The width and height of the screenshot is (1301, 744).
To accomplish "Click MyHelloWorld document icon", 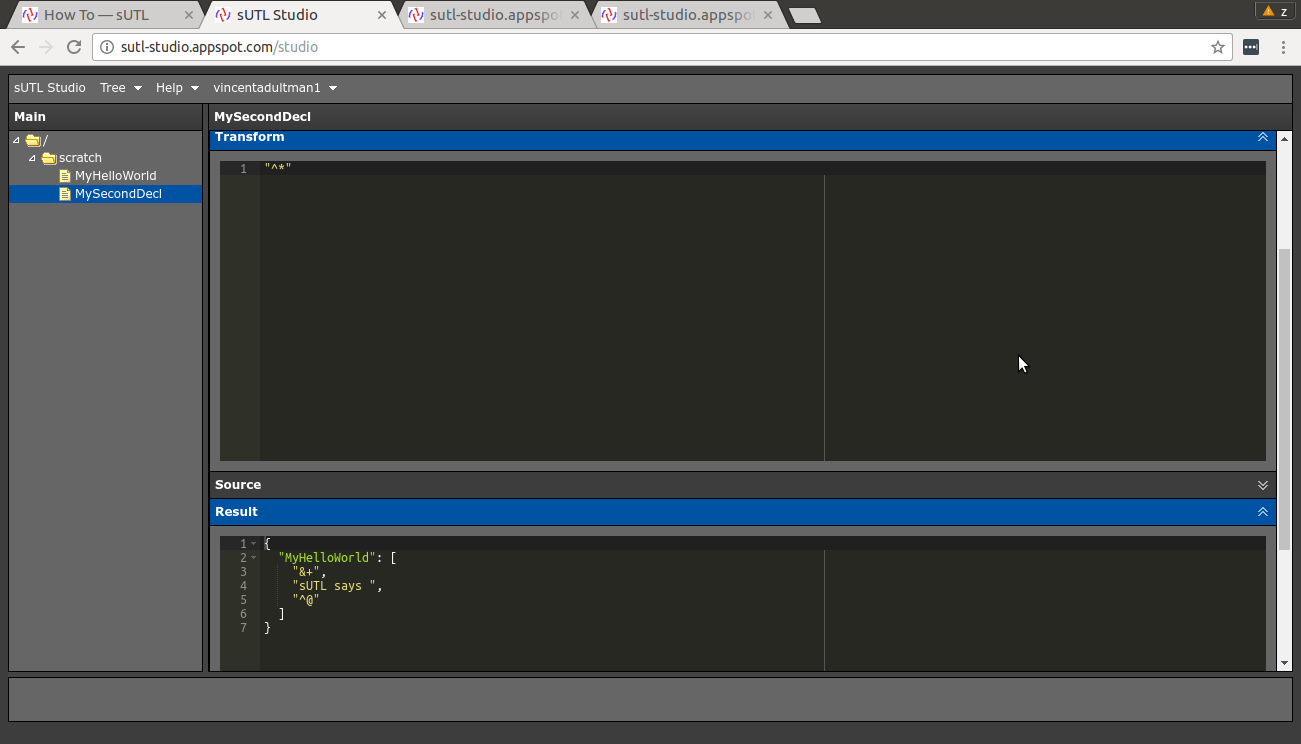I will pyautogui.click(x=65, y=176).
